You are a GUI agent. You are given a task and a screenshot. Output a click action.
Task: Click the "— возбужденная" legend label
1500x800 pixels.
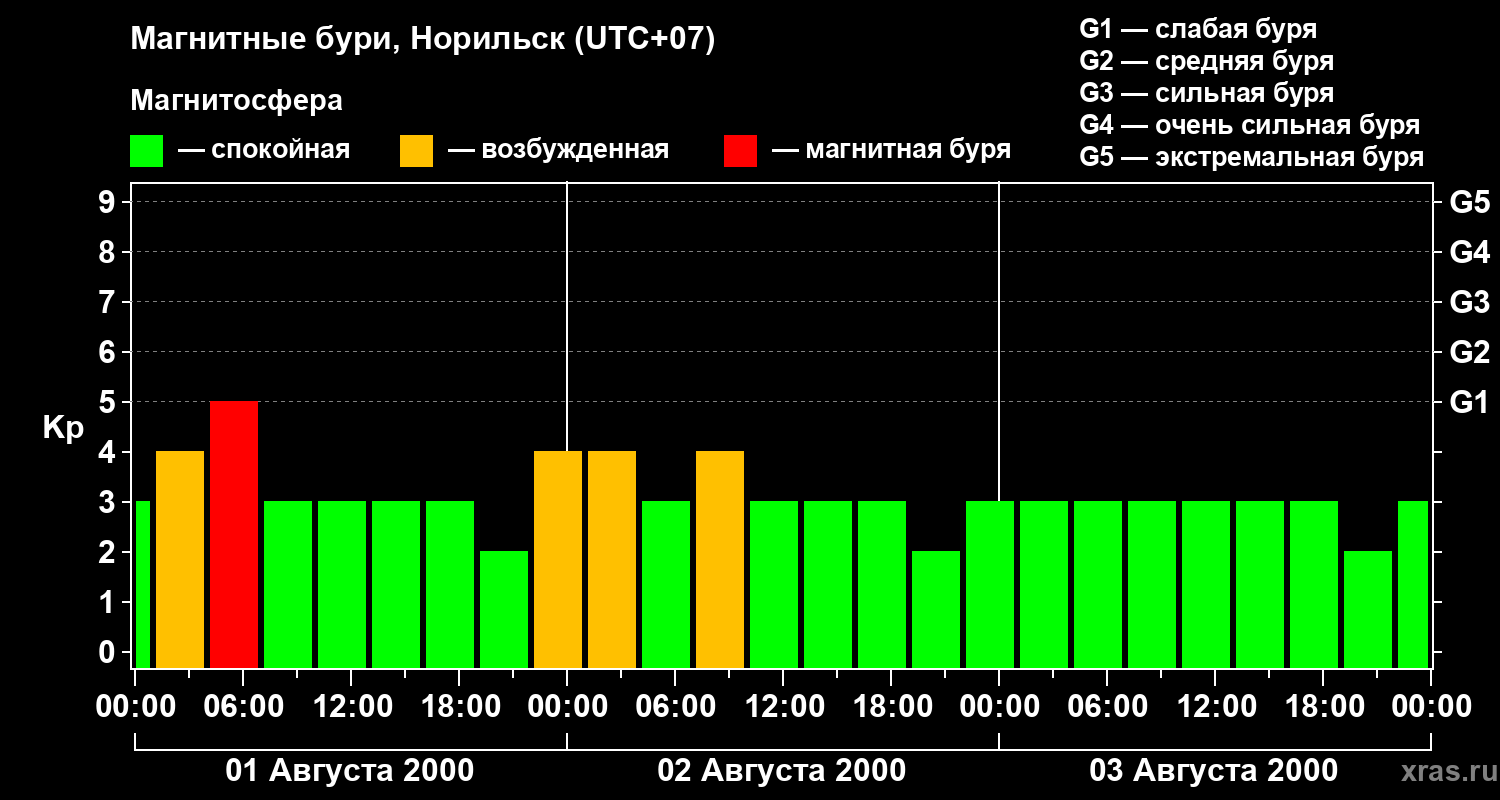pos(559,150)
